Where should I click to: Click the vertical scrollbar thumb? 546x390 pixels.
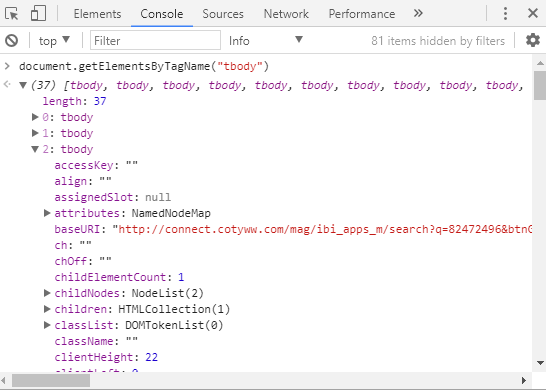540,86
